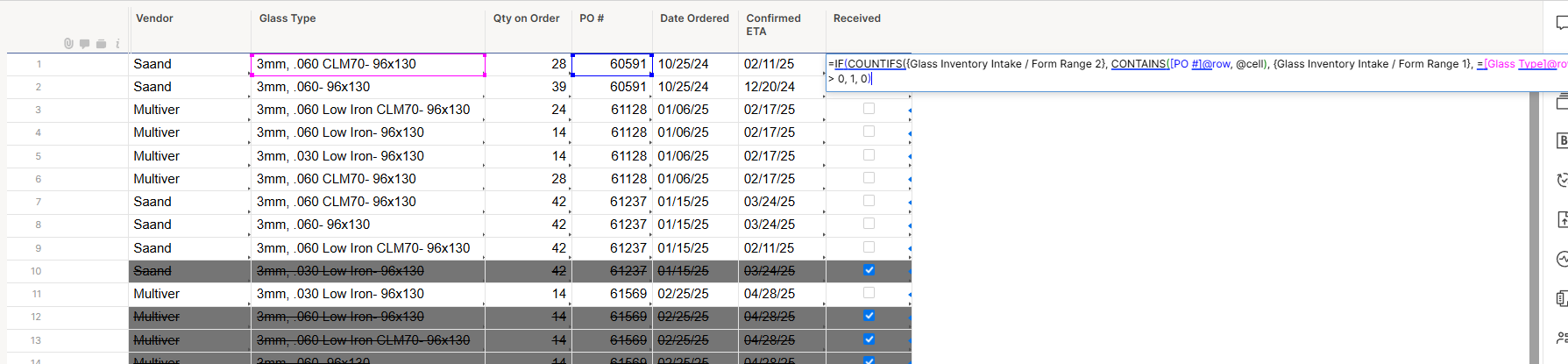Select cell '3mm, .030 Low Iron- 96x130' in row 5

(368, 156)
